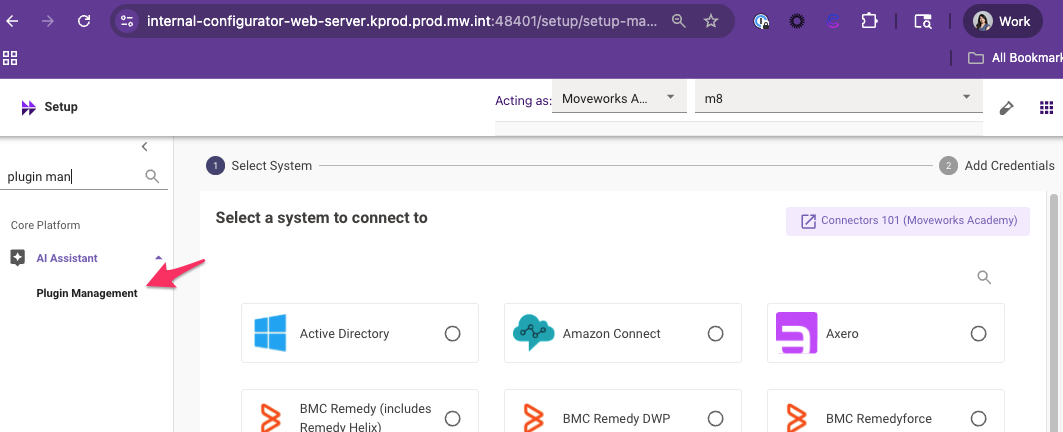Click the browser forward arrow
The width and height of the screenshot is (1063, 432).
point(47,21)
